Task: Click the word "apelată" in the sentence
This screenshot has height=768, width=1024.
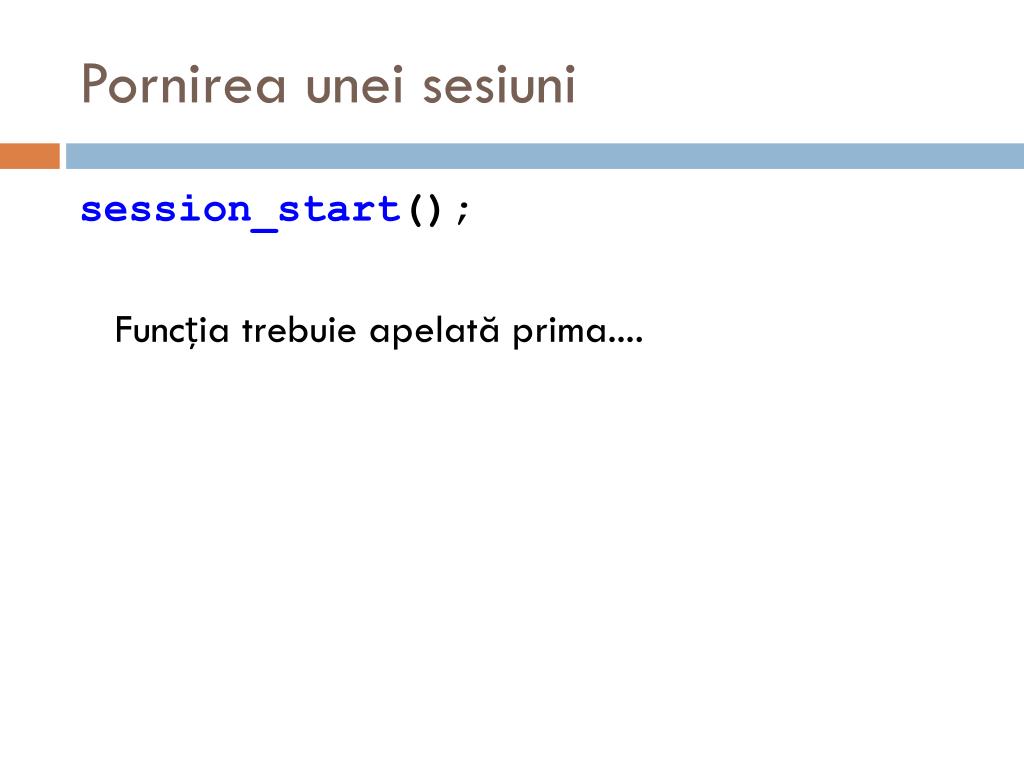Action: 434,330
